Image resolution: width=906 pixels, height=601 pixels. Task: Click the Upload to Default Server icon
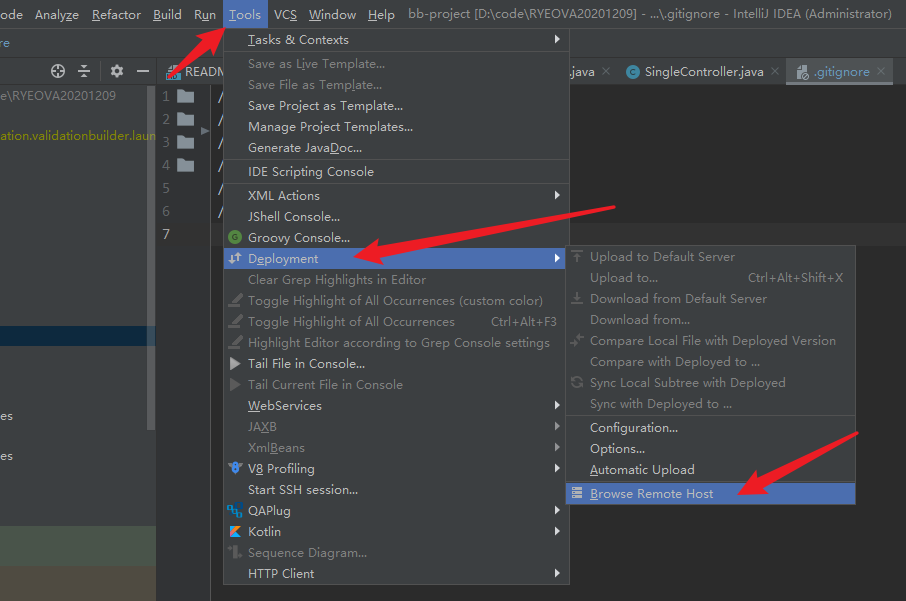(x=577, y=256)
